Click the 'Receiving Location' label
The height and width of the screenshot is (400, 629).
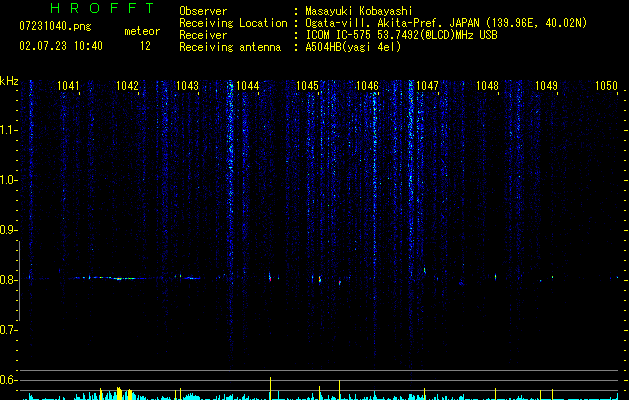[233, 23]
